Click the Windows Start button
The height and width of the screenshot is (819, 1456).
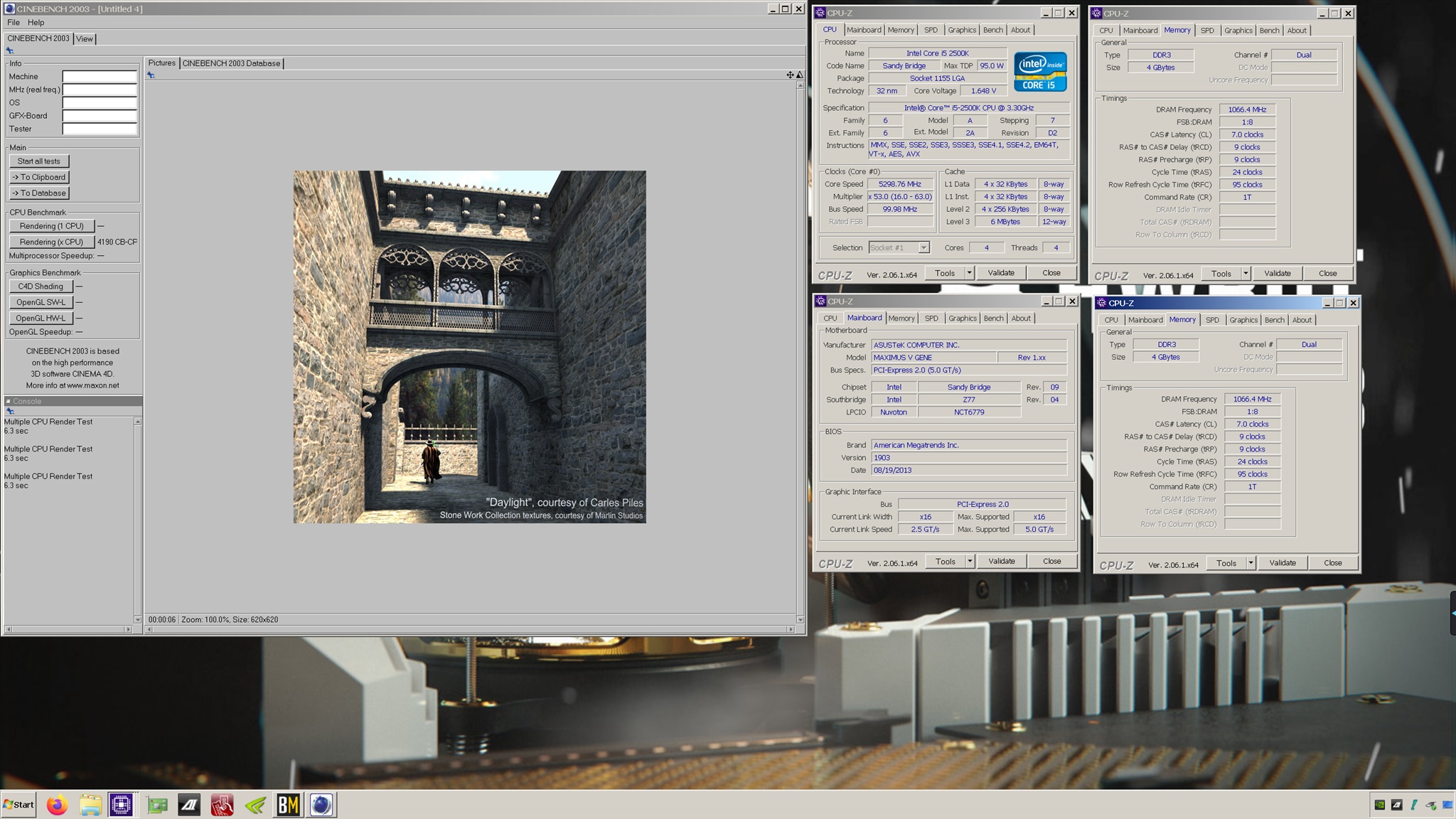click(18, 805)
